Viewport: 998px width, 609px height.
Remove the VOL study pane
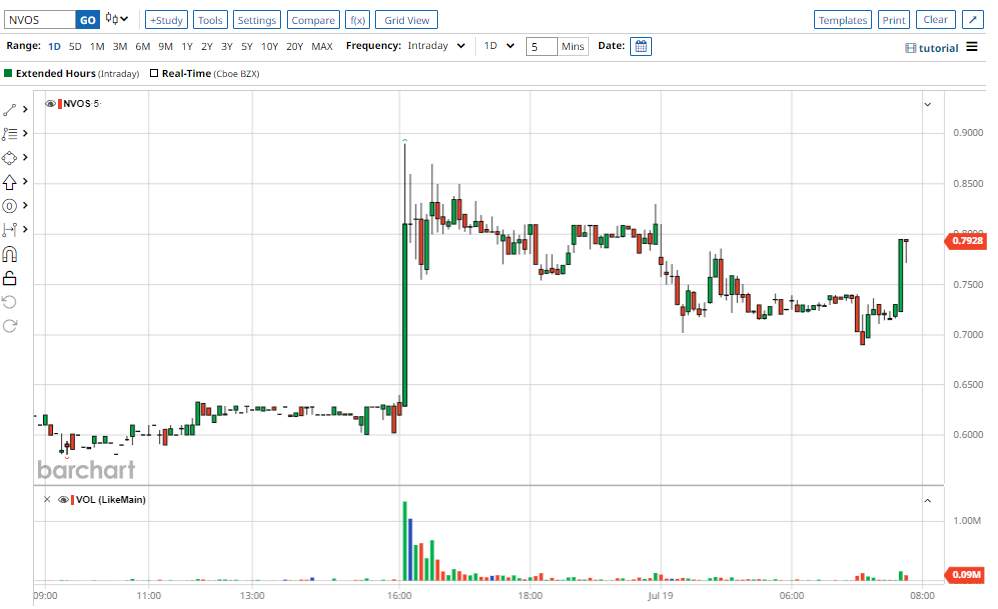coord(47,500)
